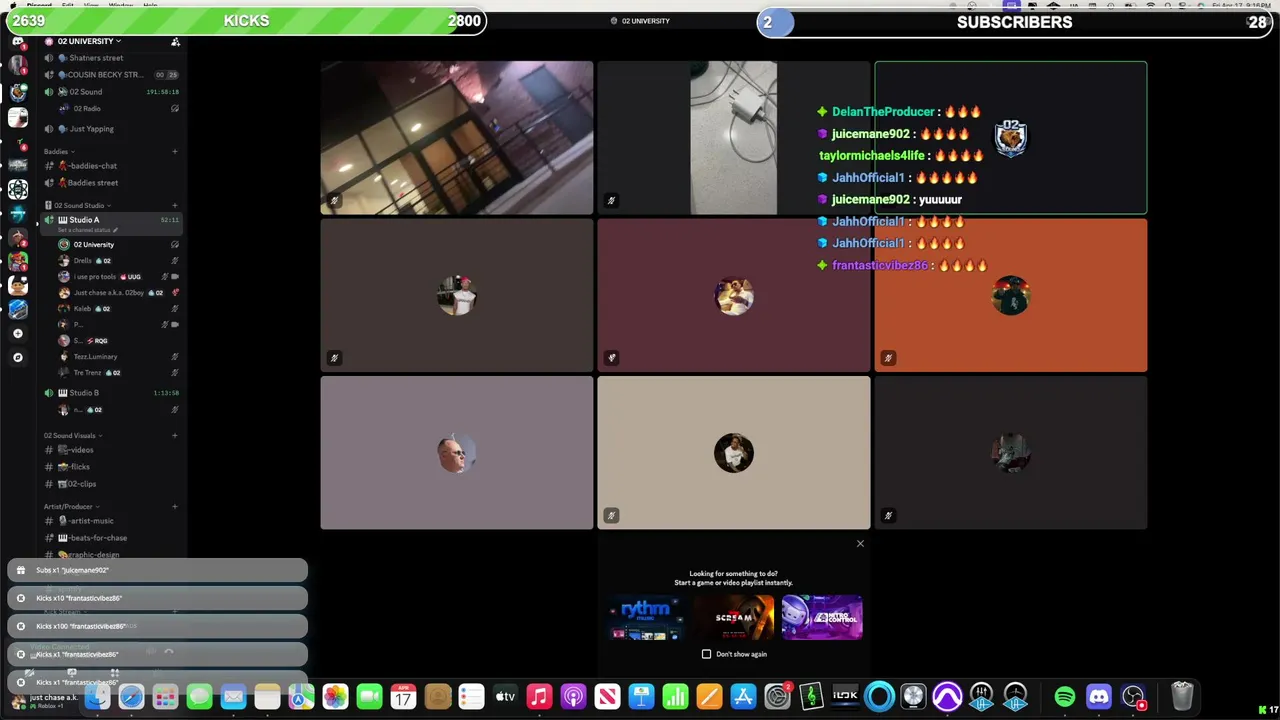Open FaceTime in the Dock
Screen dimensions: 1280x720
(369, 696)
